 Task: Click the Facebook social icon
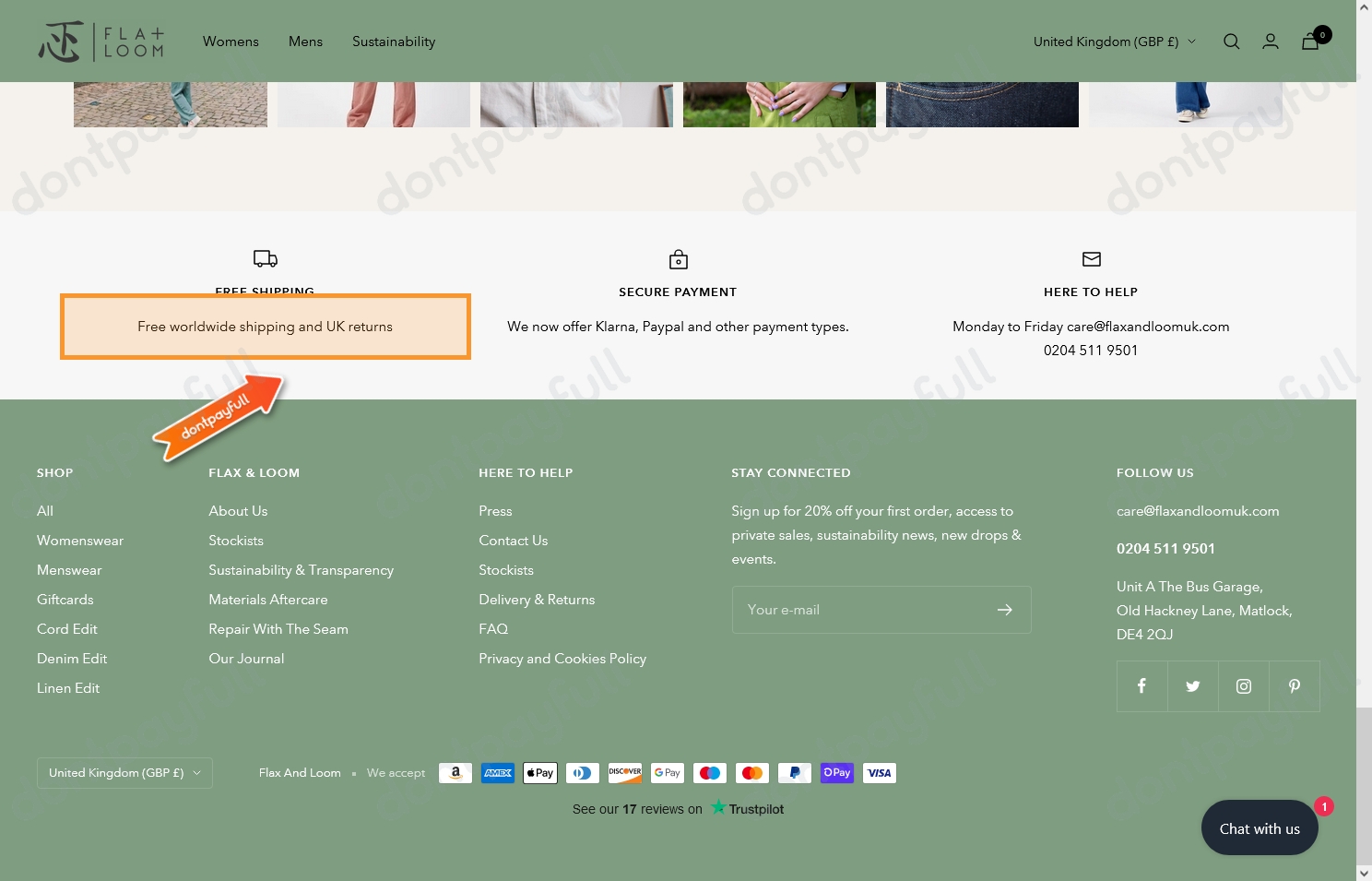(x=1141, y=686)
